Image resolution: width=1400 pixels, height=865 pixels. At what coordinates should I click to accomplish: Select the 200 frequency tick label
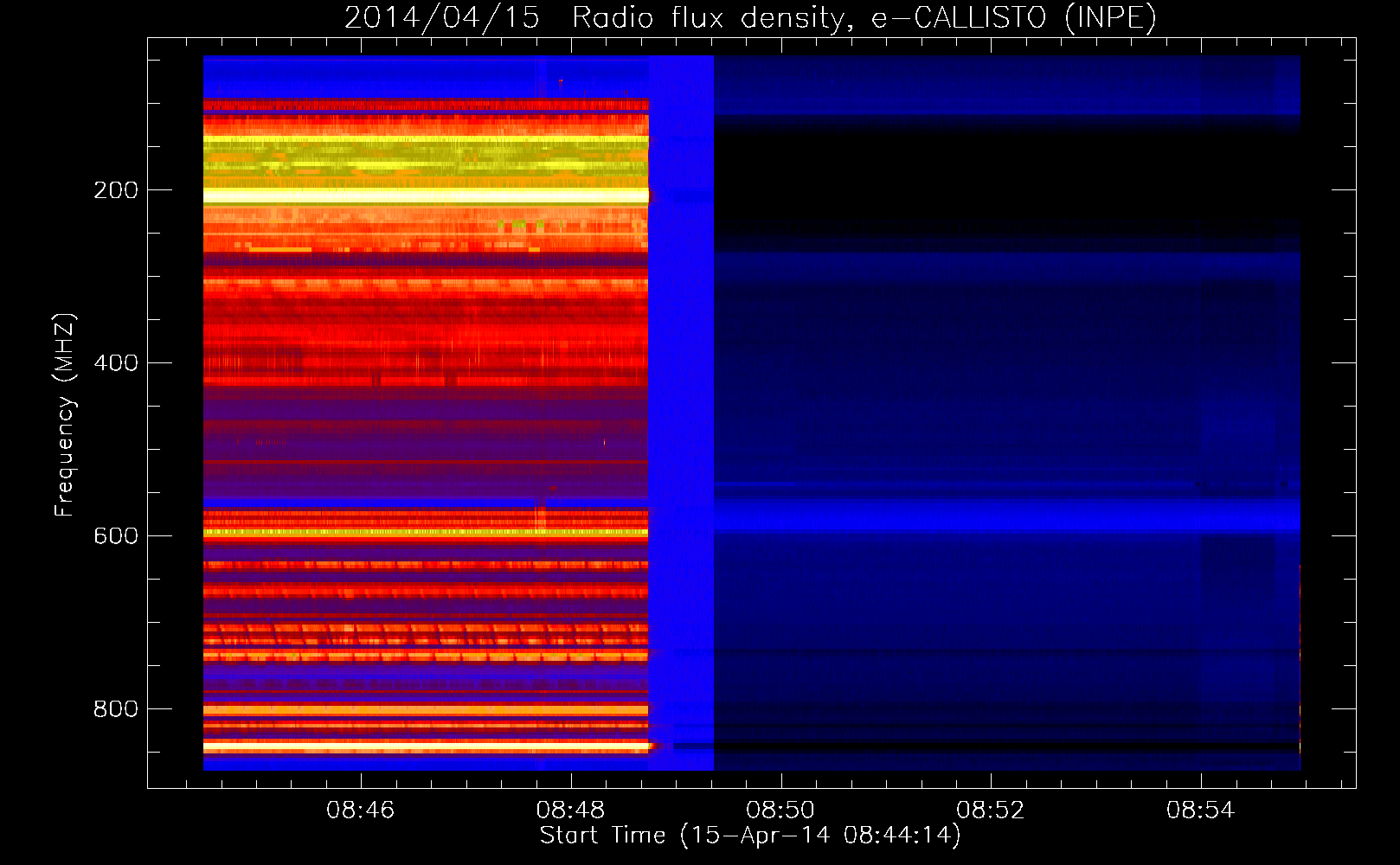116,190
